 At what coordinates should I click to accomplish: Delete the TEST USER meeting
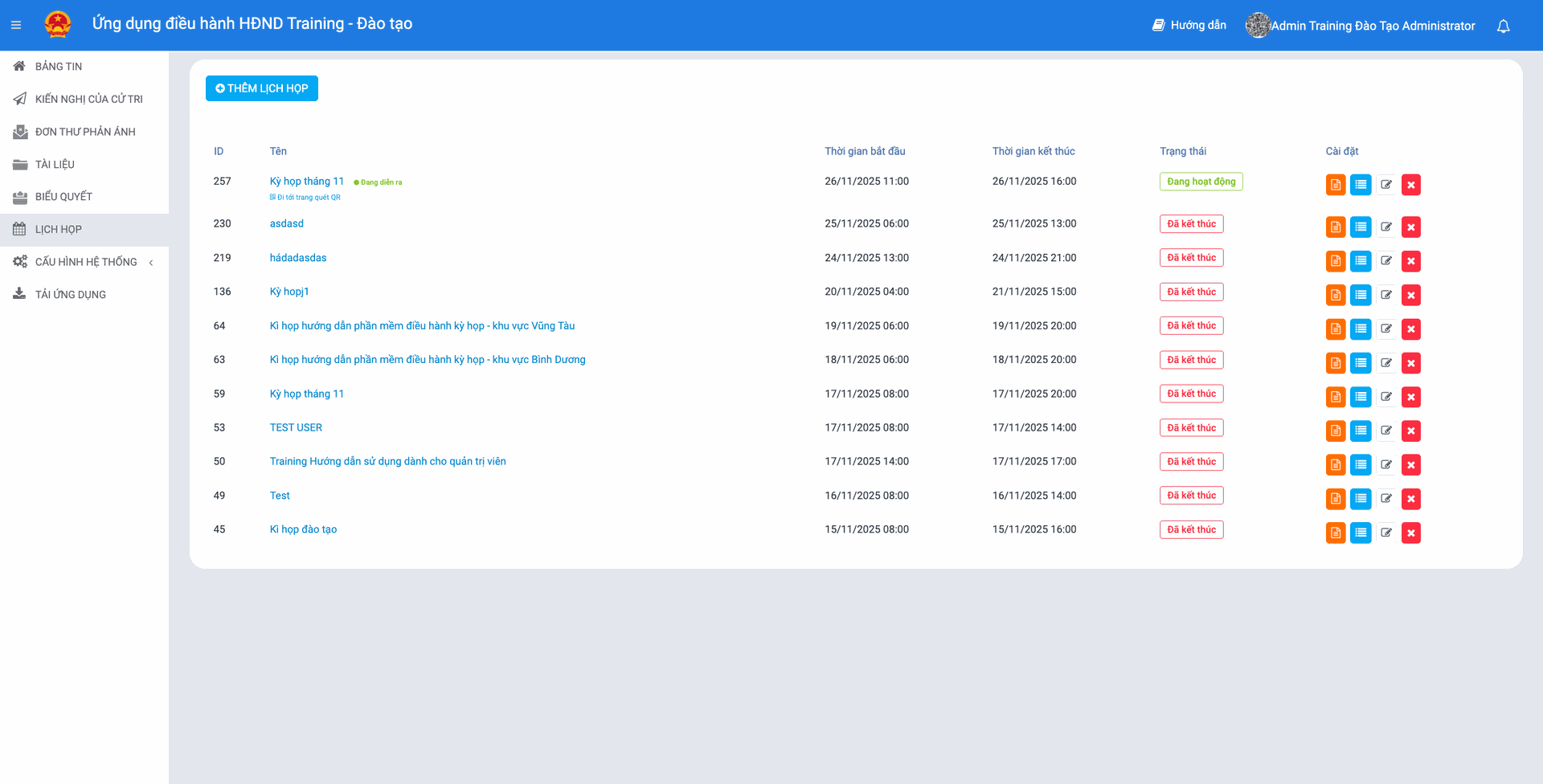coord(1410,431)
